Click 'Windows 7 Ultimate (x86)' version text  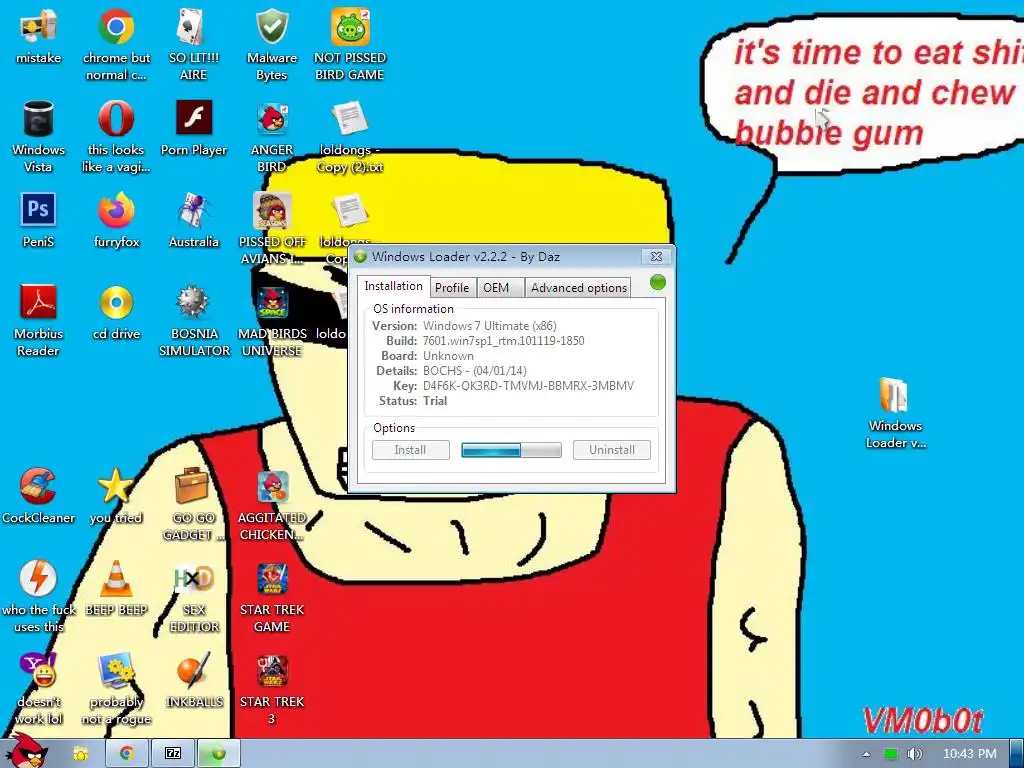(490, 326)
